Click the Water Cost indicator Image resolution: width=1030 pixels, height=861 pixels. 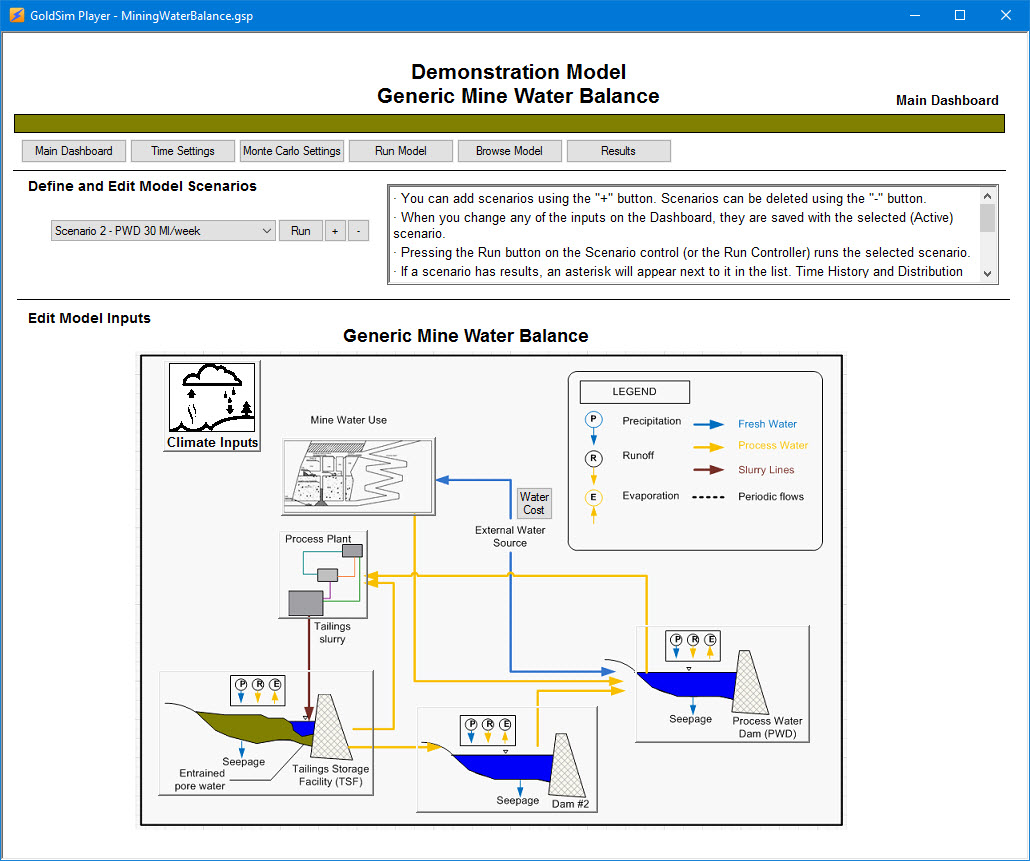(534, 503)
